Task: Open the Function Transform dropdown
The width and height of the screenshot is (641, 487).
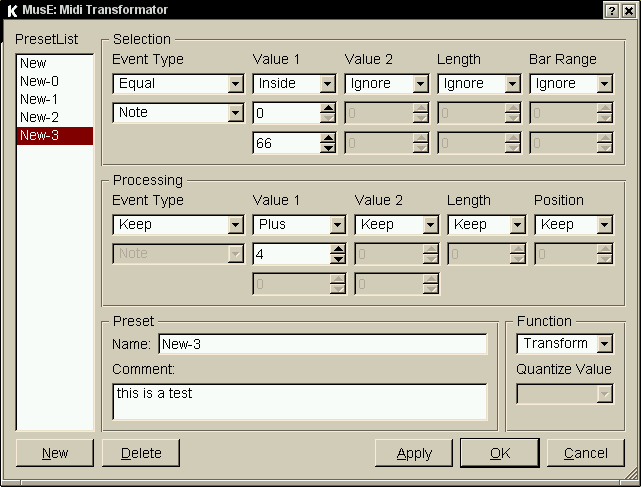Action: (x=604, y=344)
